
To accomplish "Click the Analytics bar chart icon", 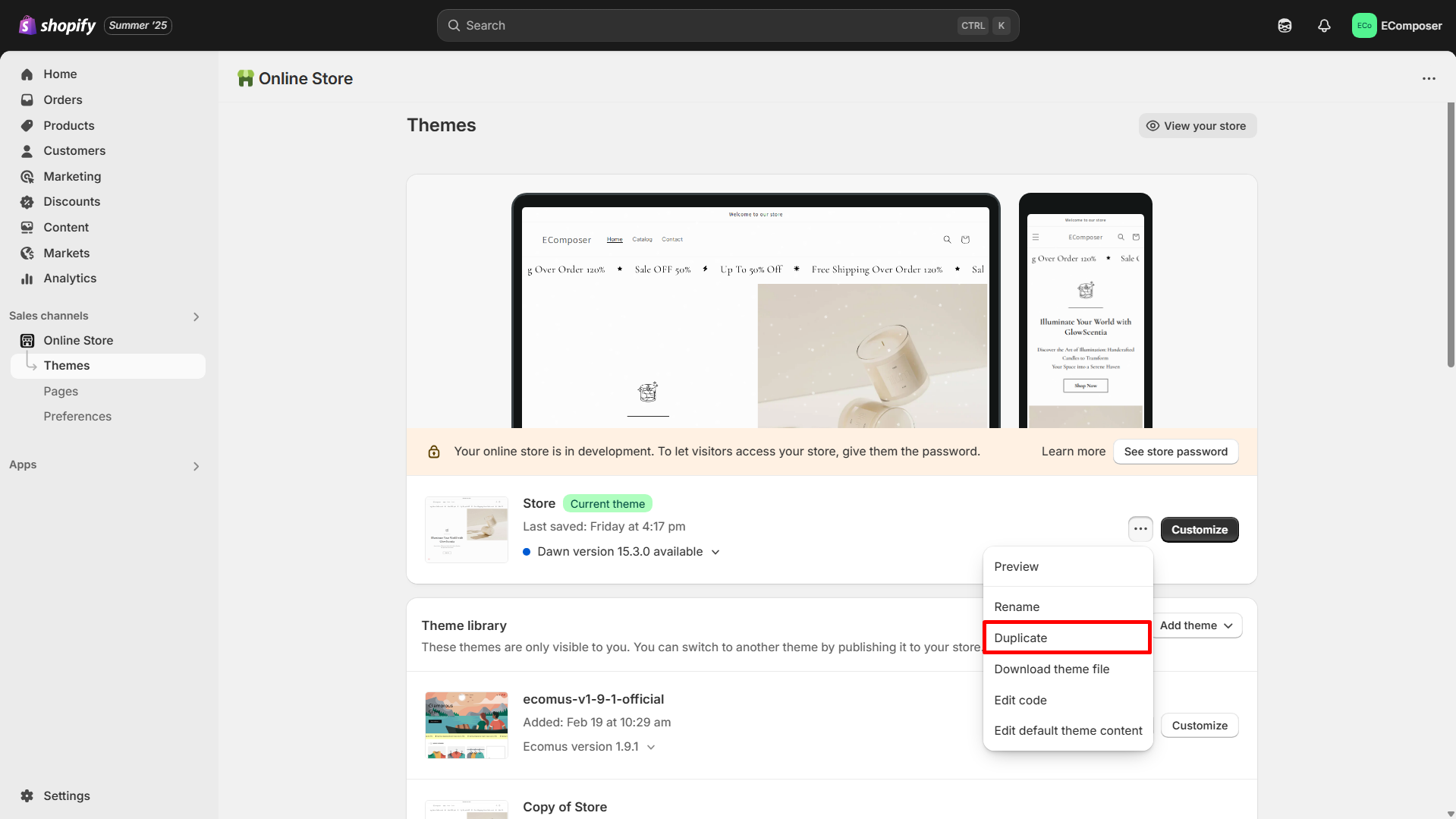I will [x=27, y=279].
